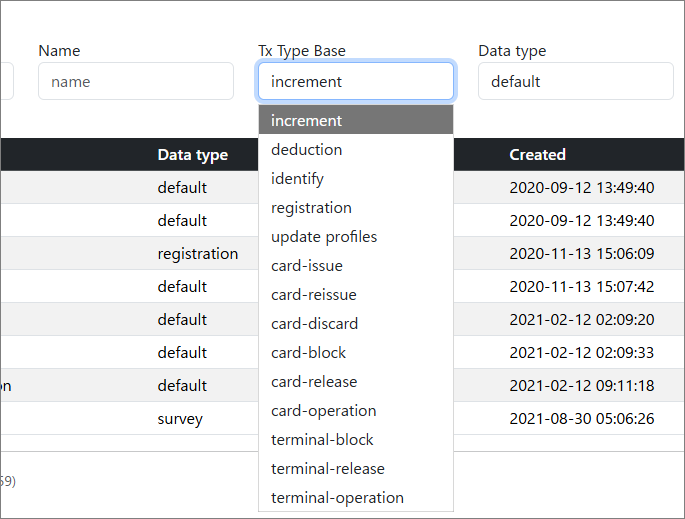Pick 'terminal-block' from the list
The height and width of the screenshot is (519, 685).
tap(355, 439)
